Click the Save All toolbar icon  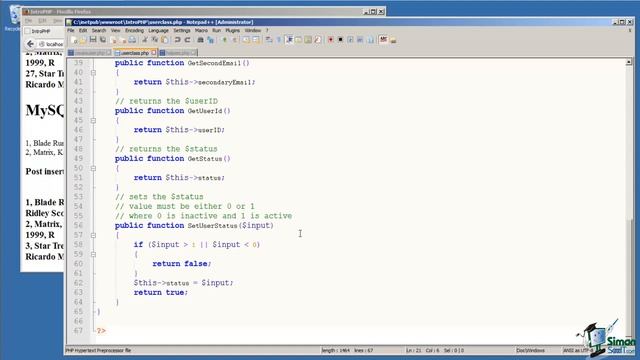(103, 40)
